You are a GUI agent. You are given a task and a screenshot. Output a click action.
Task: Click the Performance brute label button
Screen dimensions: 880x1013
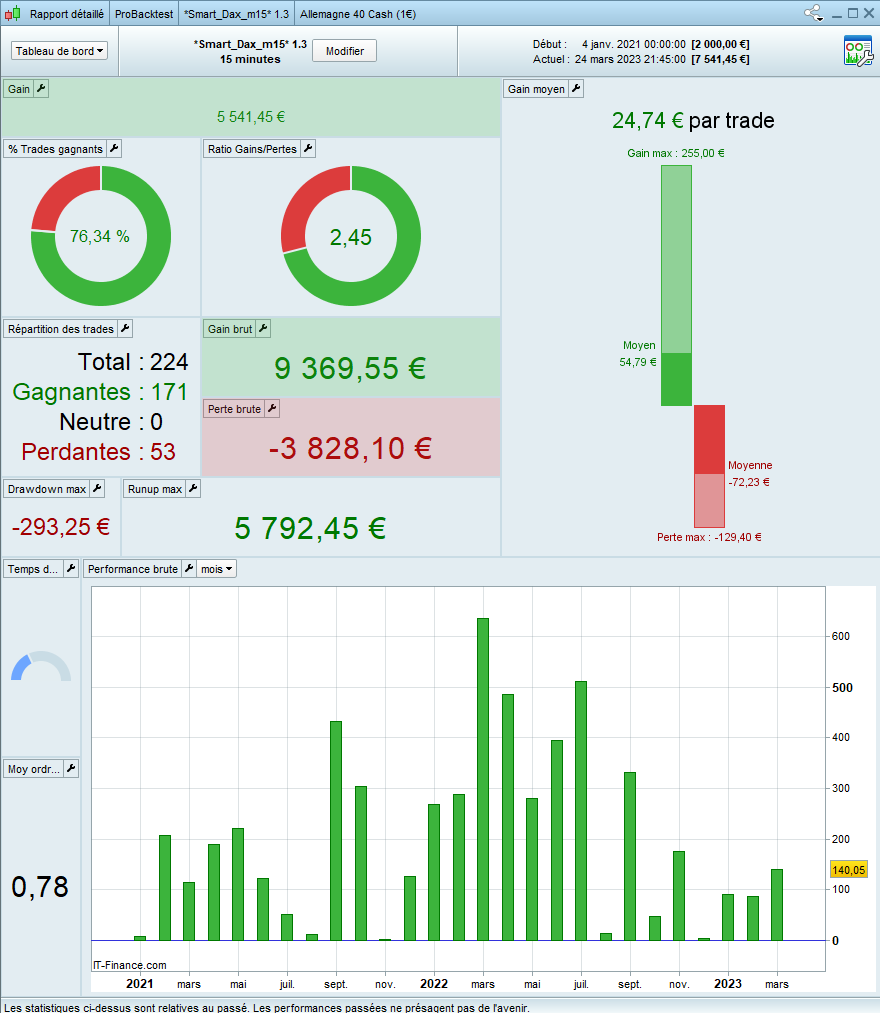click(132, 569)
